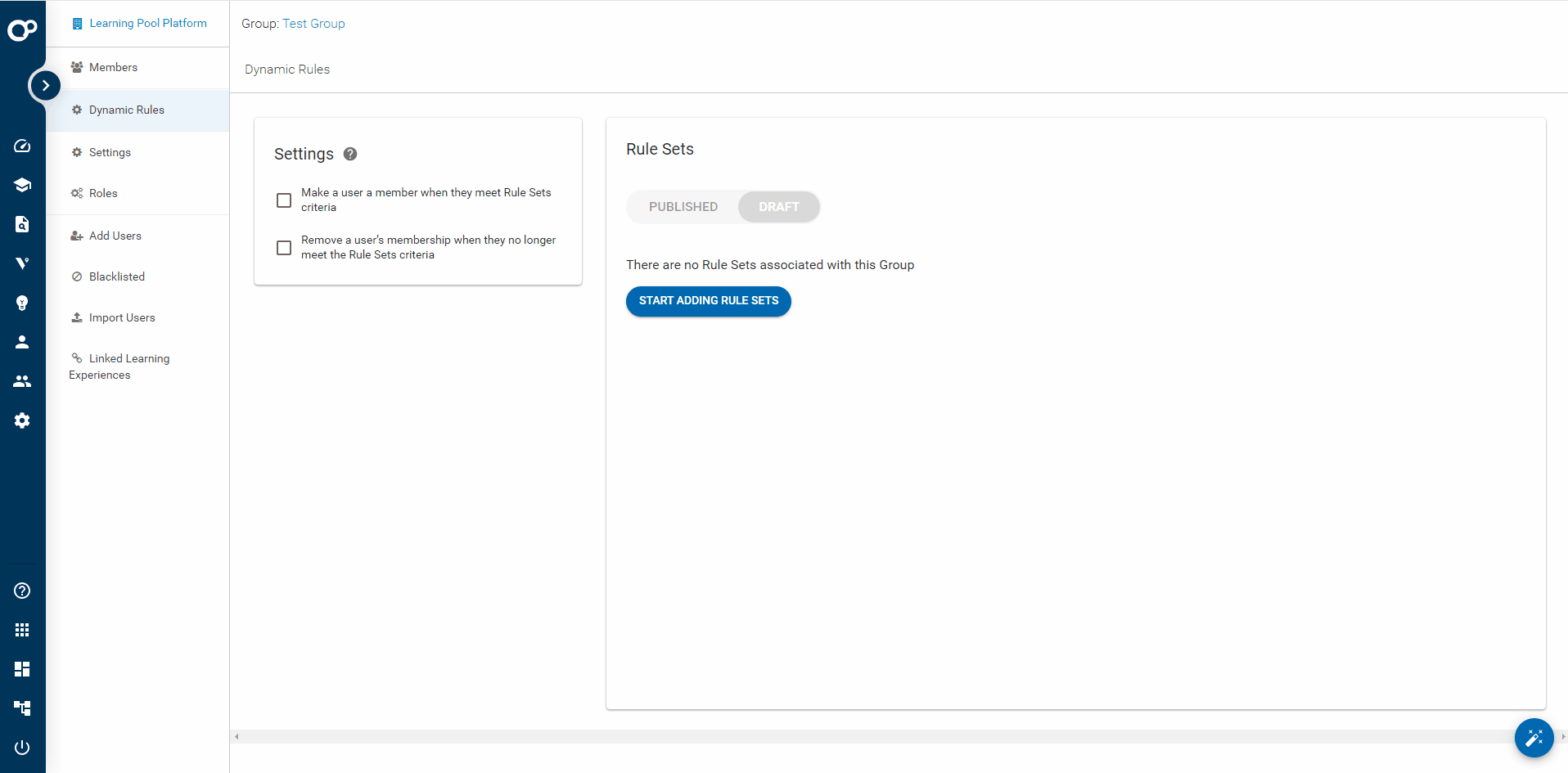Image resolution: width=1568 pixels, height=773 pixels.
Task: Open the single user profile icon
Action: pos(22,342)
